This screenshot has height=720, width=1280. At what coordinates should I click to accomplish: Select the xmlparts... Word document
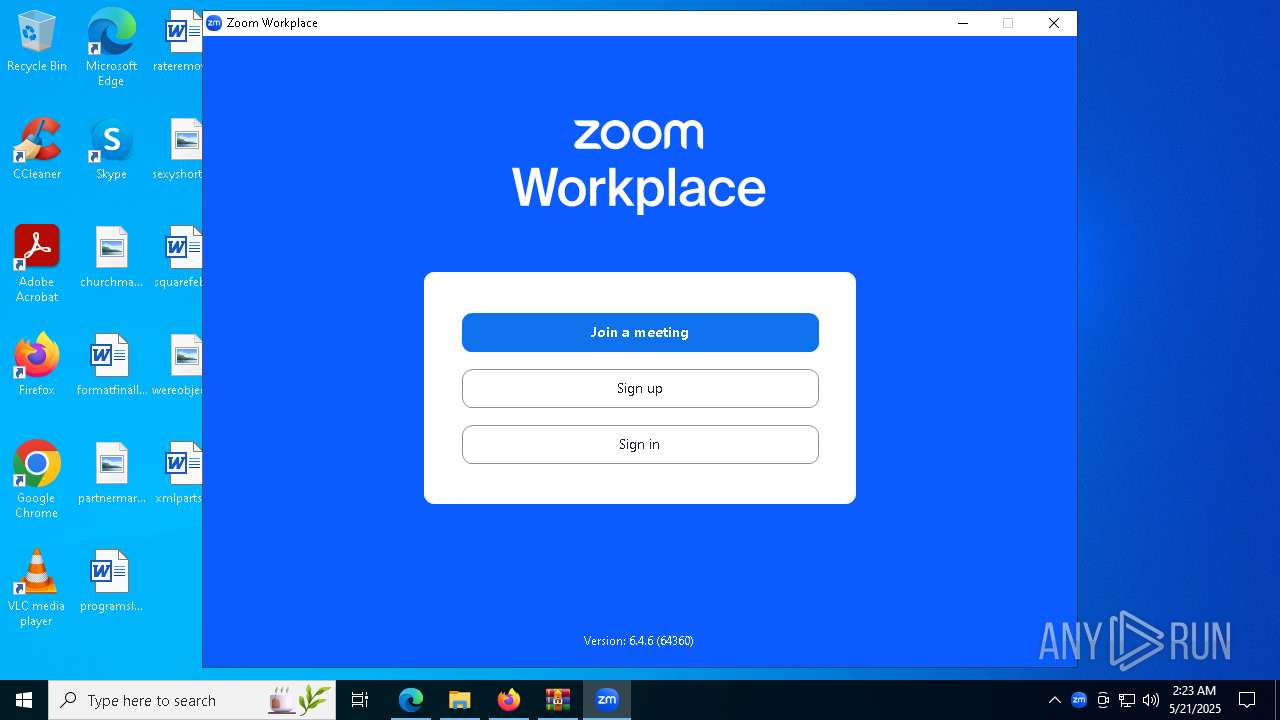pos(181,473)
